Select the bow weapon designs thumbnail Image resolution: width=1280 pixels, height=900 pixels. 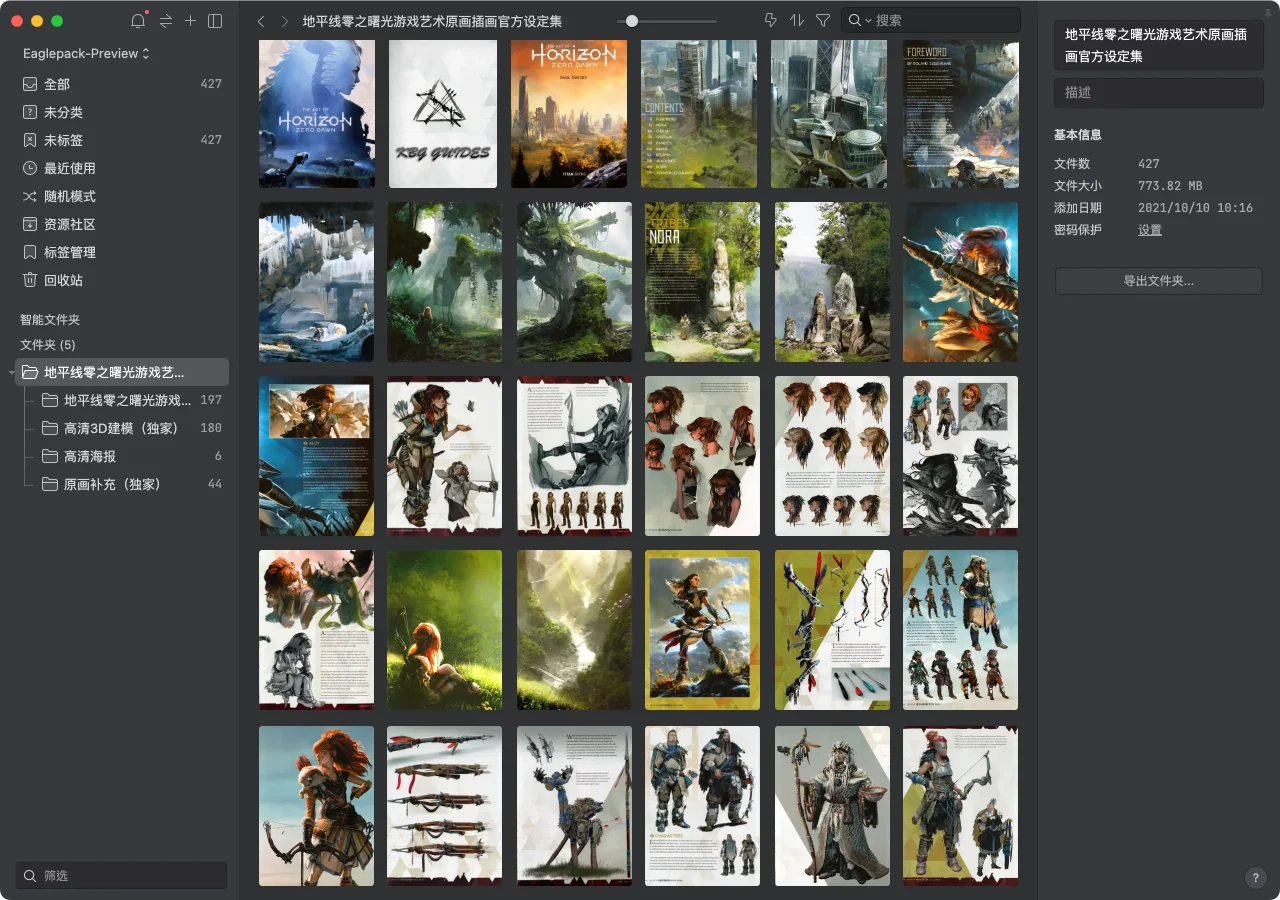click(x=832, y=630)
